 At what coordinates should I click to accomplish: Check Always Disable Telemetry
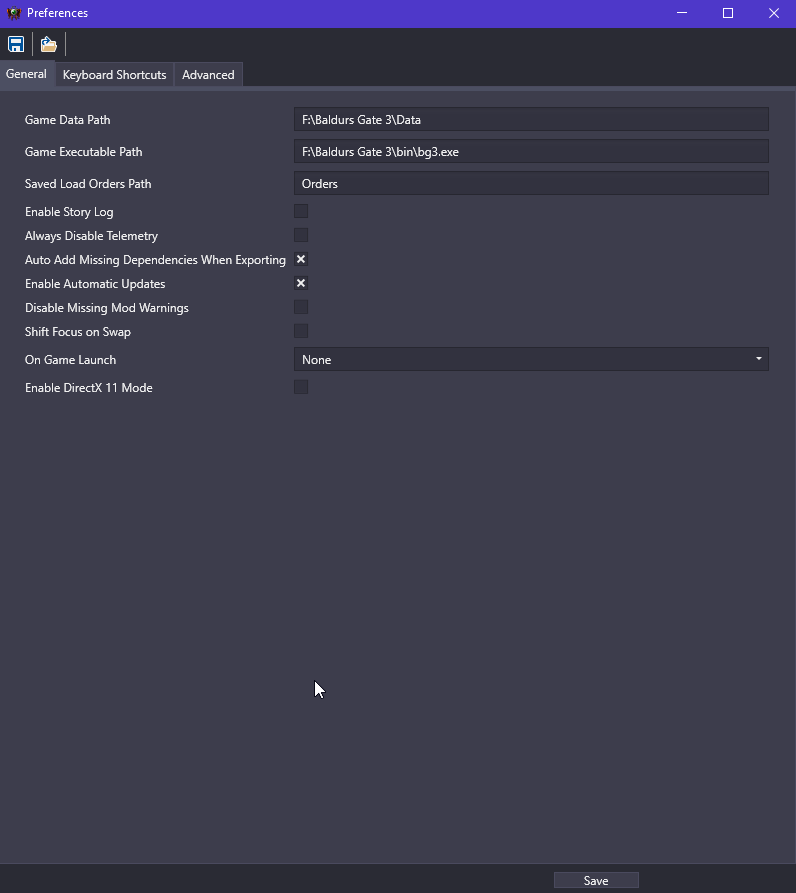301,234
